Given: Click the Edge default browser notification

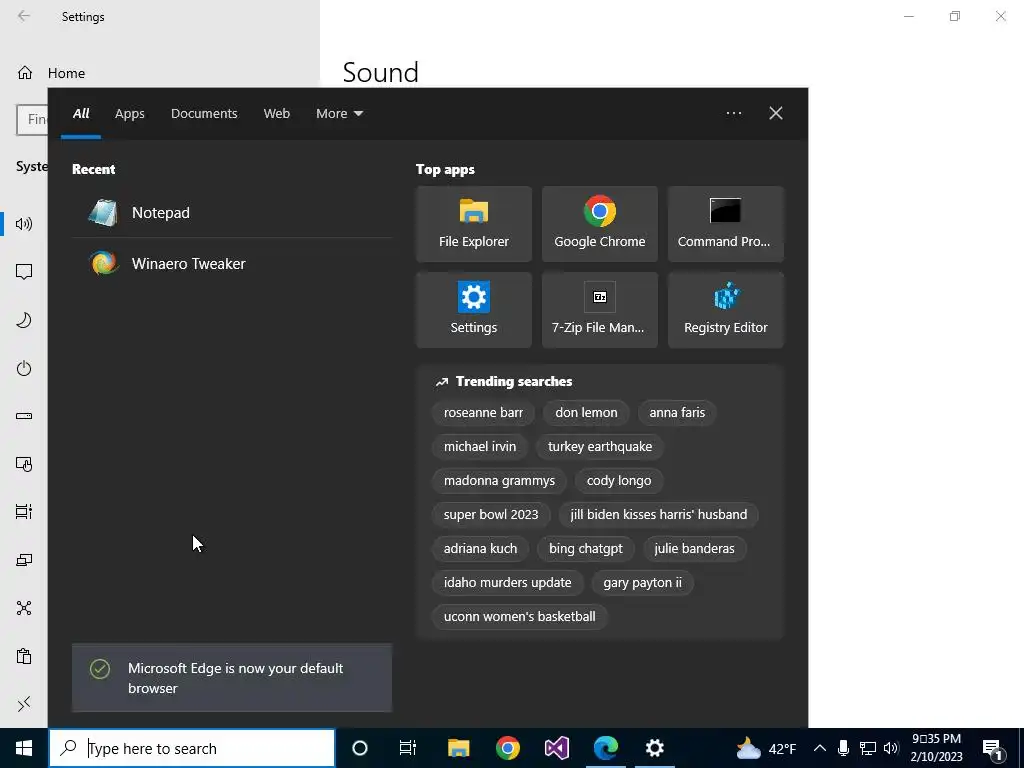Looking at the screenshot, I should pyautogui.click(x=232, y=678).
